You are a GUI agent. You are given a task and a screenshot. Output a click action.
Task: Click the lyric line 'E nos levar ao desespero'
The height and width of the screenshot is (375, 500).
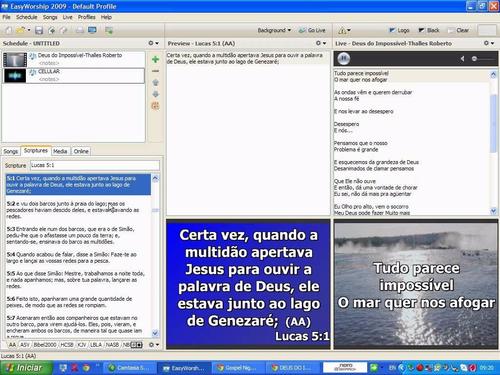click(364, 111)
